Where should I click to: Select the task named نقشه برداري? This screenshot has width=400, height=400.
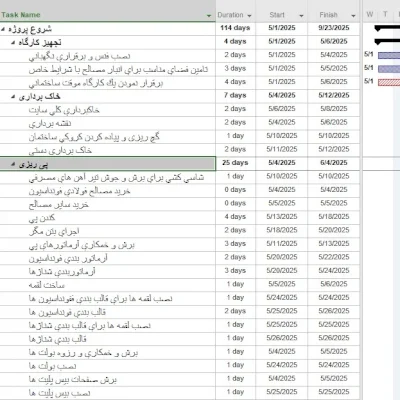(x=50, y=123)
